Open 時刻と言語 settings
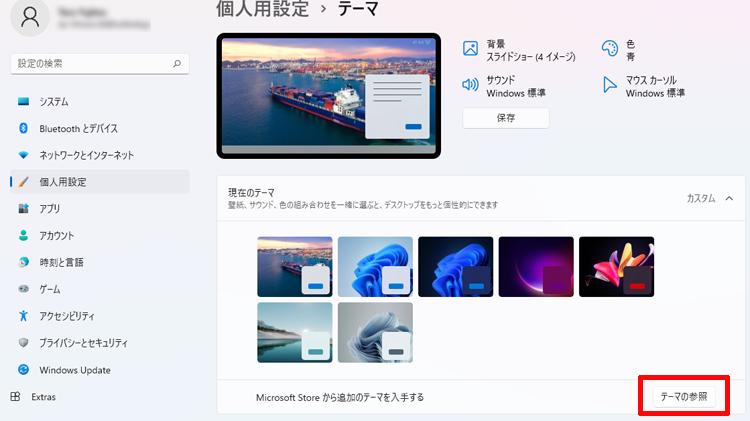Viewport: 750px width, 421px height. 99,262
